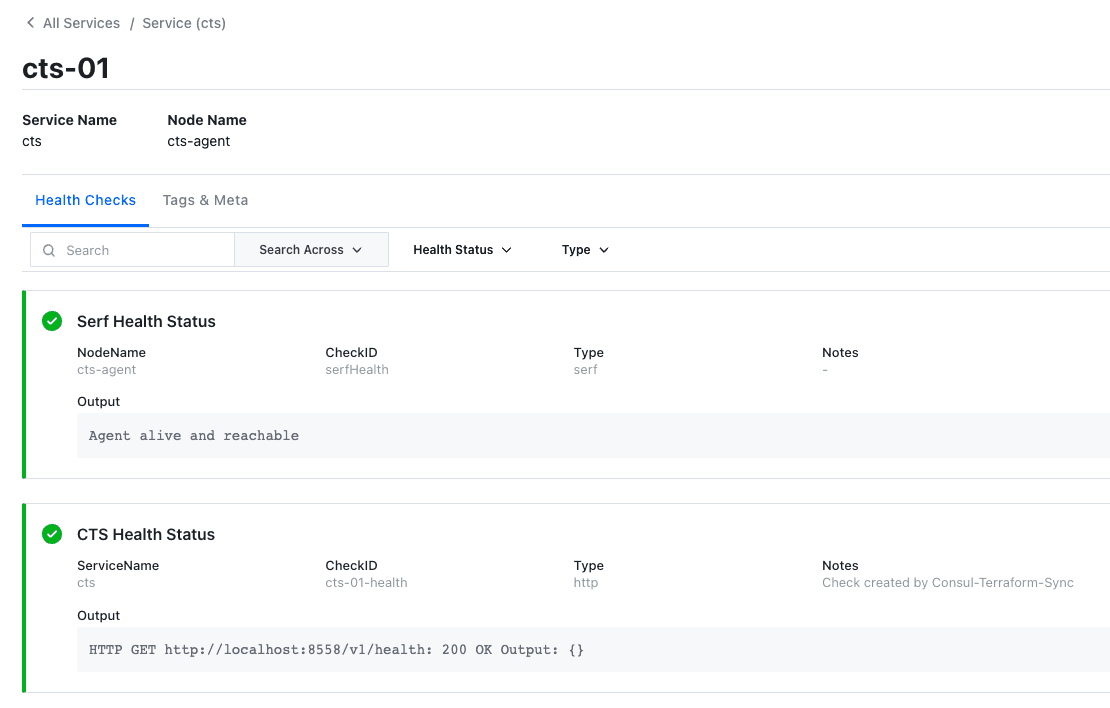Click the cts-01 page heading
The image size is (1110, 708).
click(x=66, y=68)
